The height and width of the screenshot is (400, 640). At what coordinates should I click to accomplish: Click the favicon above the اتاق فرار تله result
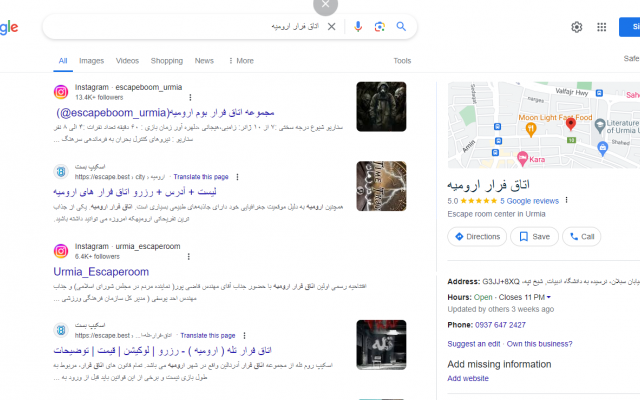[61, 330]
